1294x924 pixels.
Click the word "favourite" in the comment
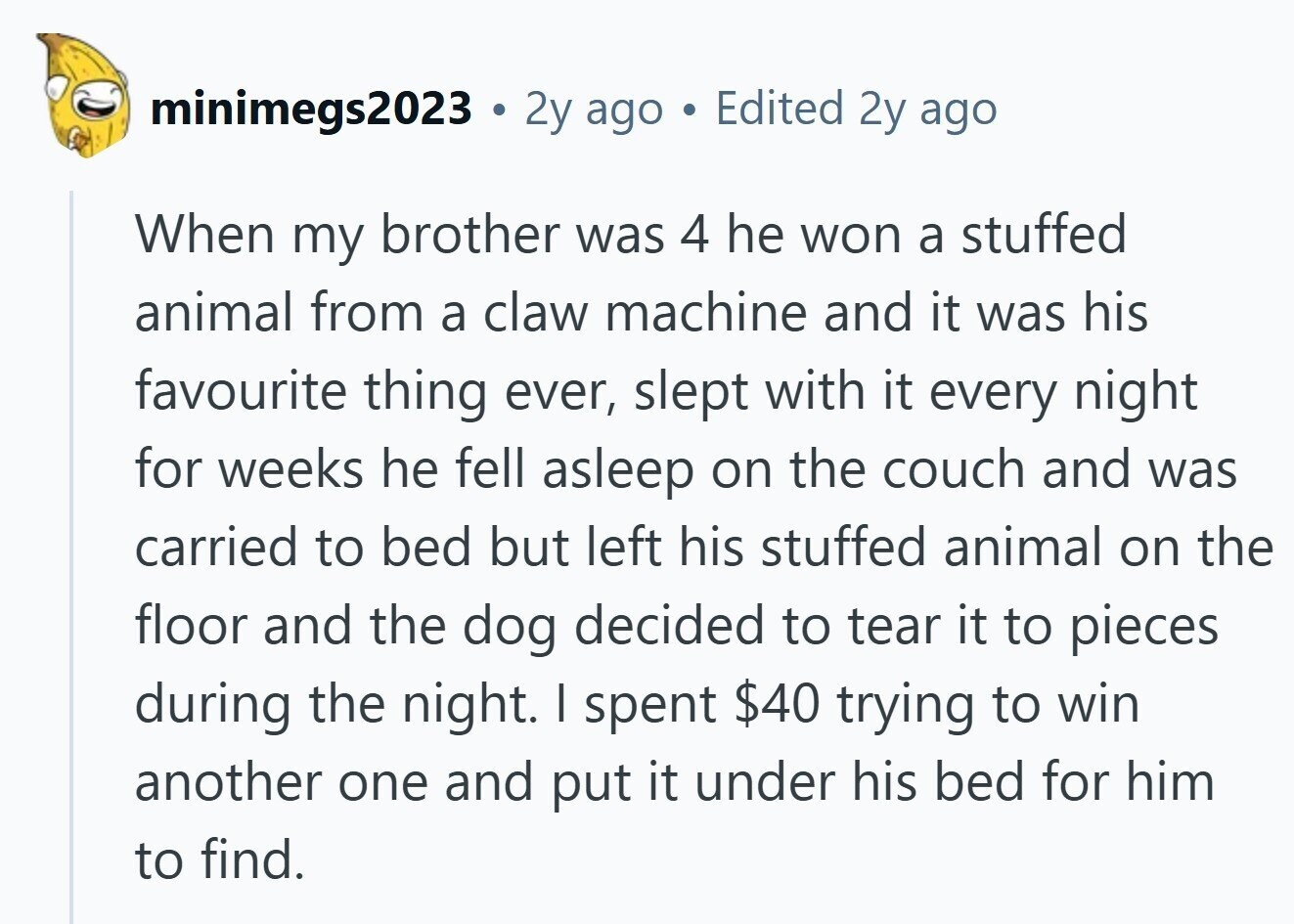241,392
